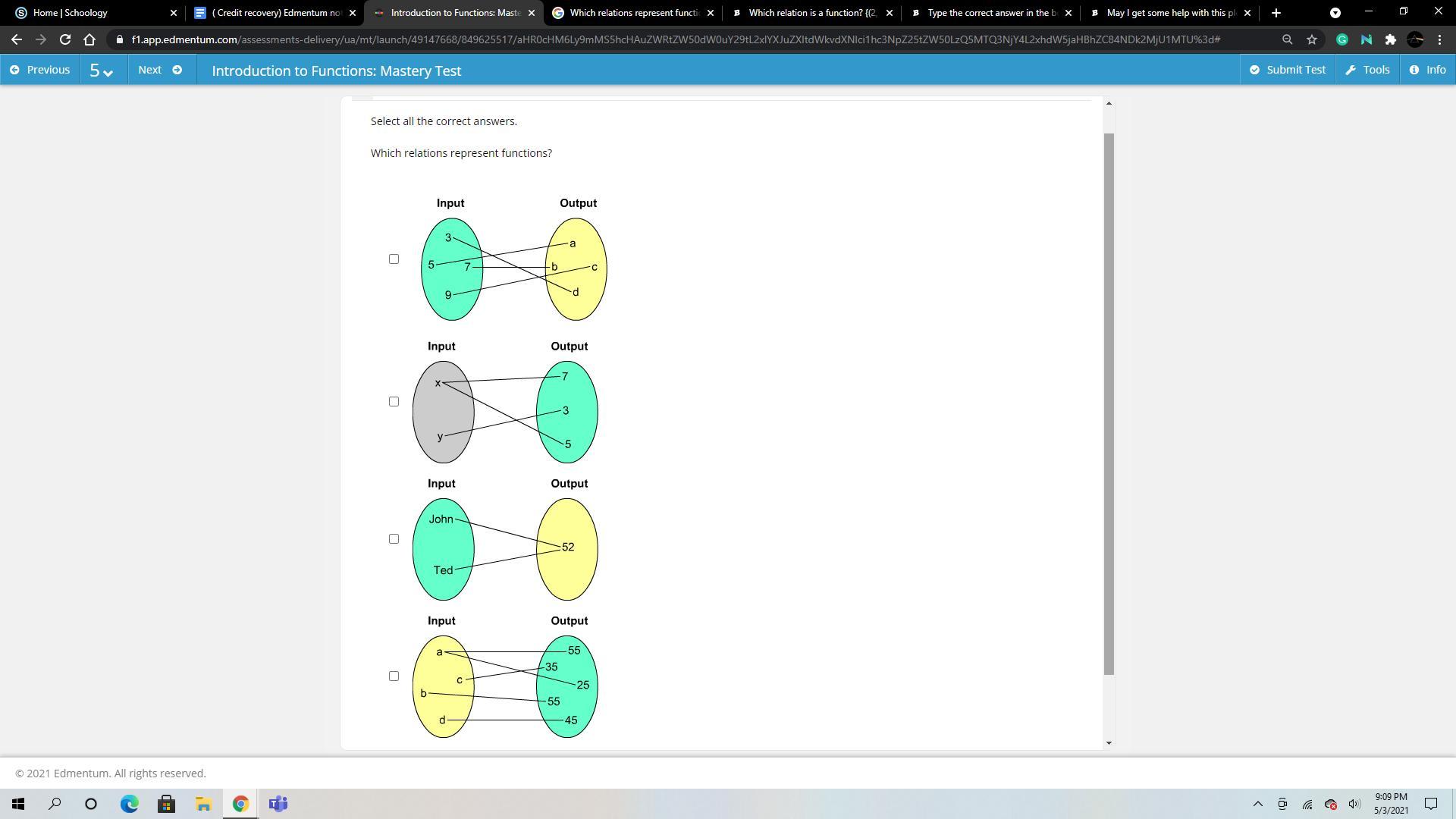Open the Info panel
This screenshot has width=1456, height=819.
[1427, 70]
